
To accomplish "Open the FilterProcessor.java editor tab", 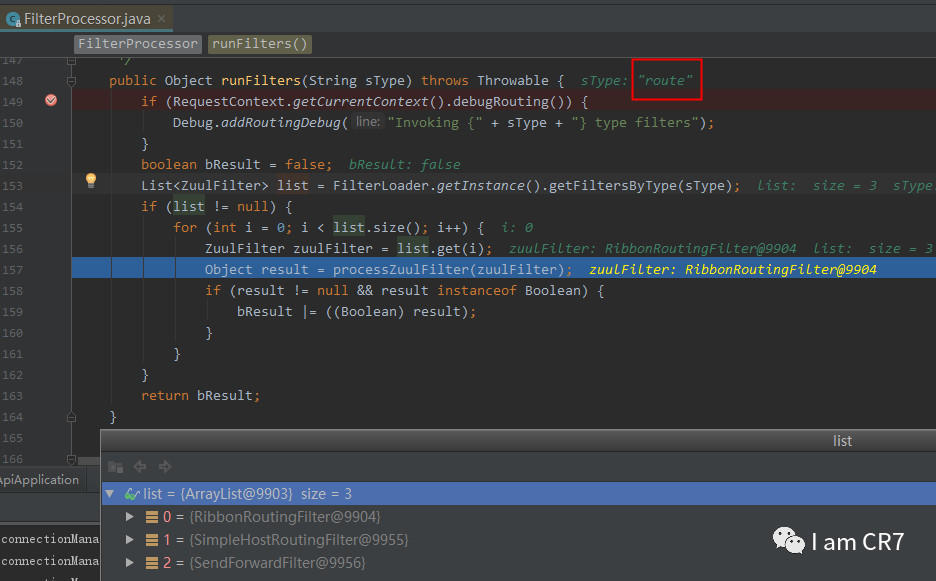I will [87, 19].
